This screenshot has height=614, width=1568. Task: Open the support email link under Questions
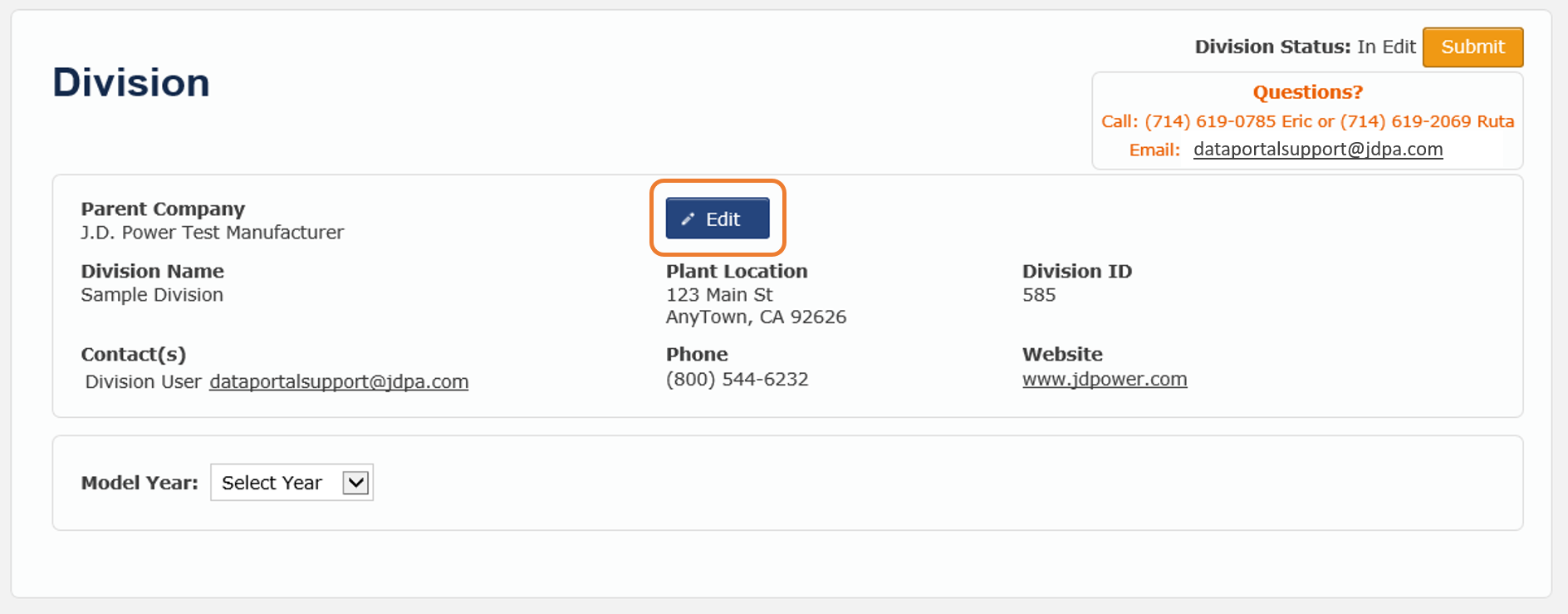pos(1317,150)
